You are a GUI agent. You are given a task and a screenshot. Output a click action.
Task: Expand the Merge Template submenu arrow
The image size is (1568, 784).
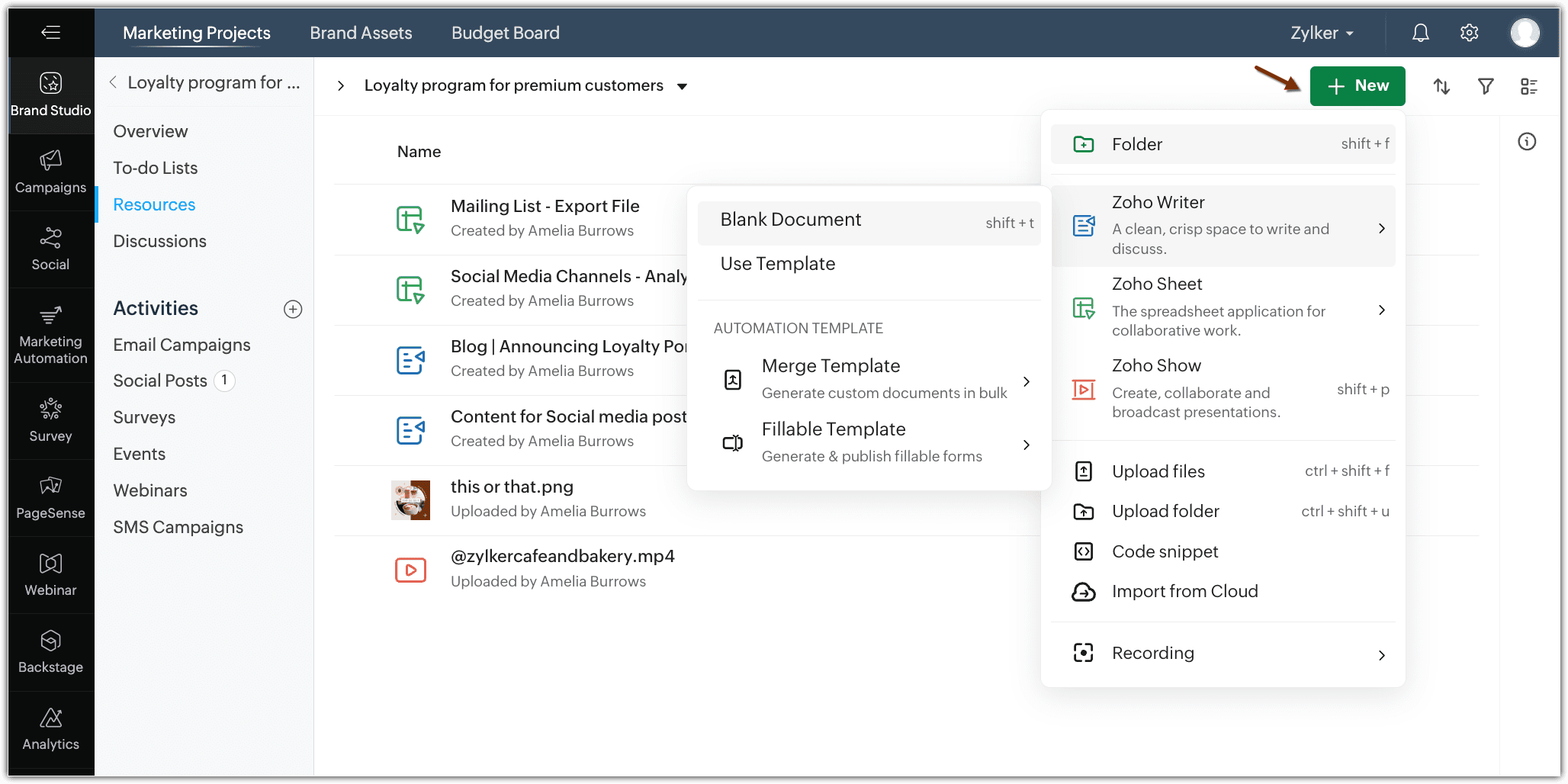click(1027, 381)
